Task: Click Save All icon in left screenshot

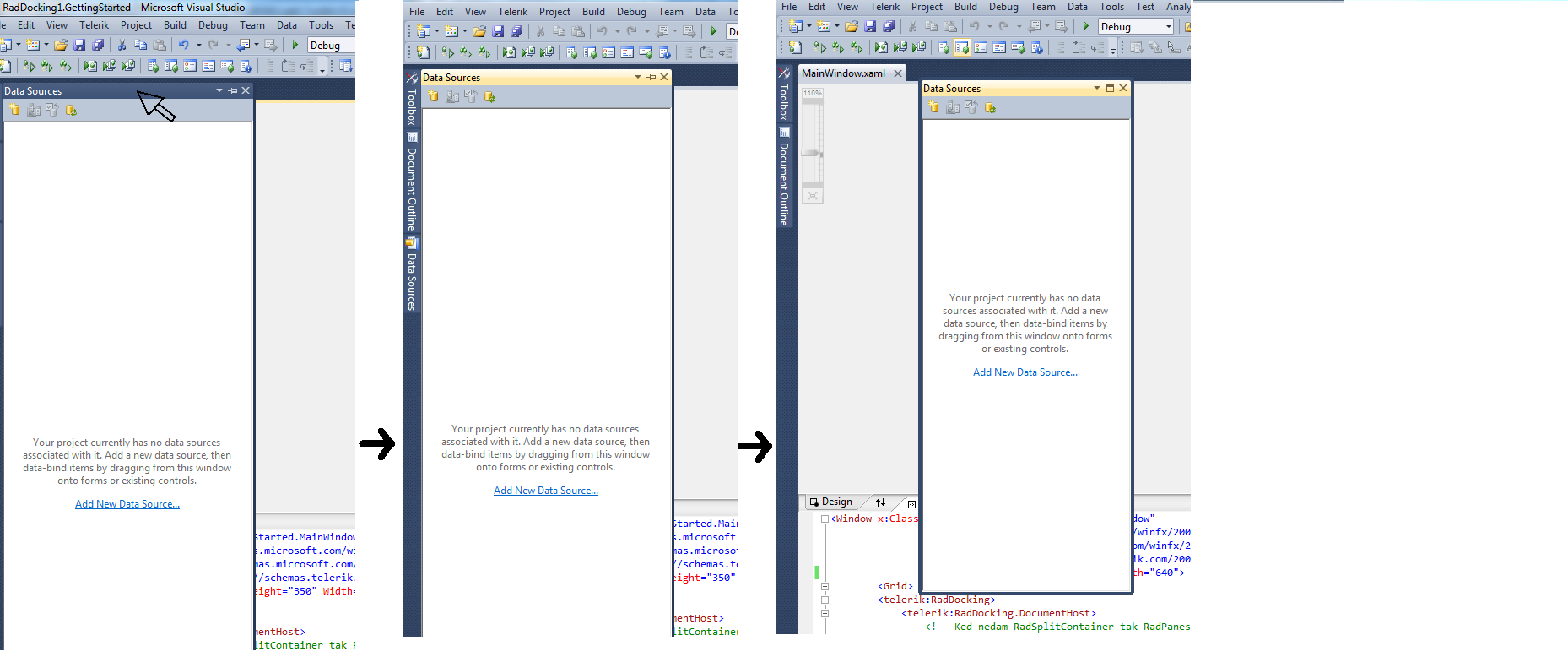Action: [98, 45]
